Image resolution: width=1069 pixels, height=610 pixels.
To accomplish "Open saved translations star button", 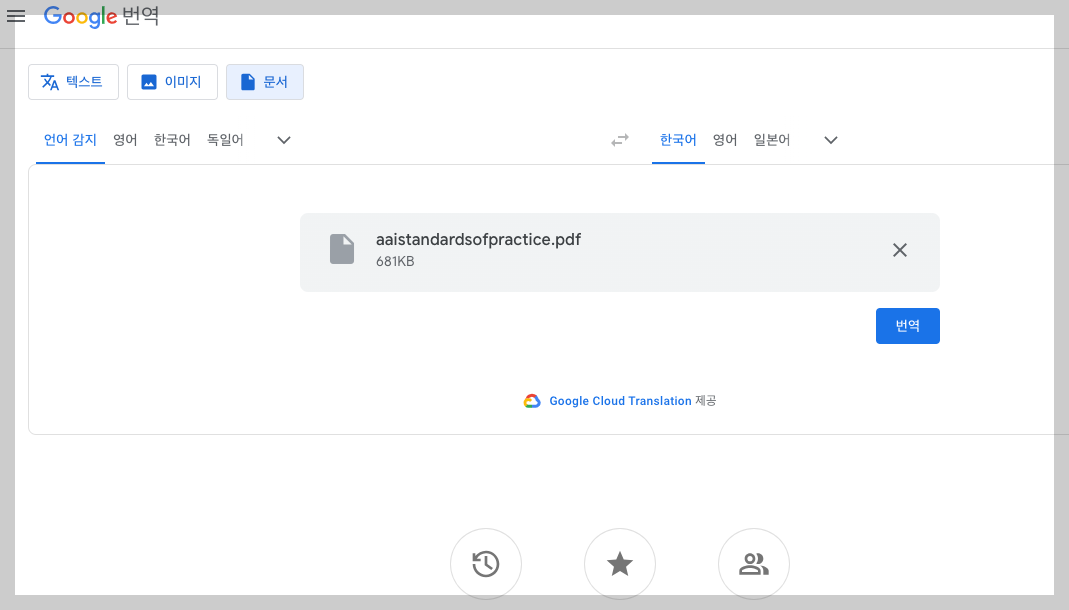I will click(x=620, y=564).
